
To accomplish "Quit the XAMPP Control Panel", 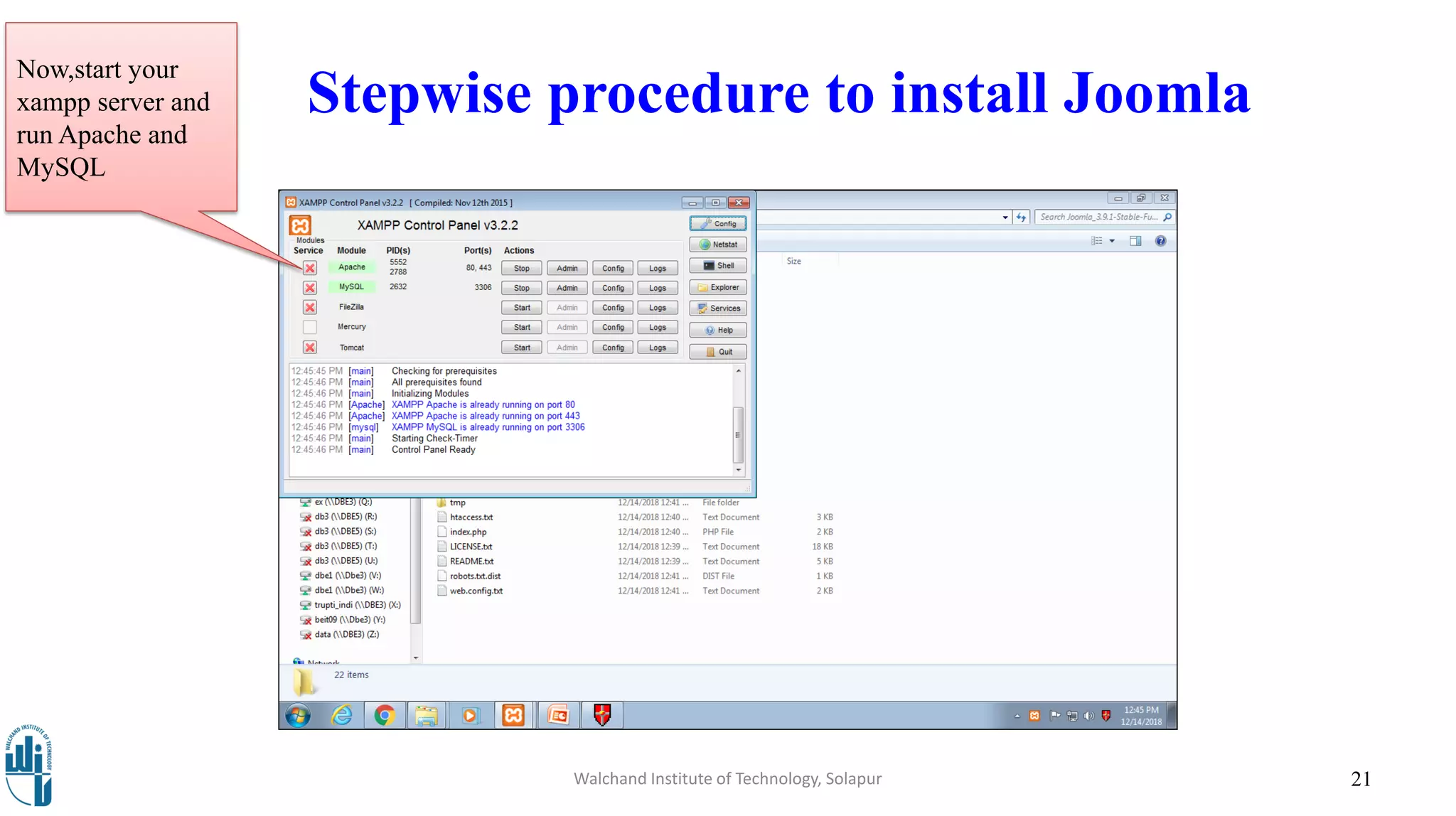I will coord(717,352).
